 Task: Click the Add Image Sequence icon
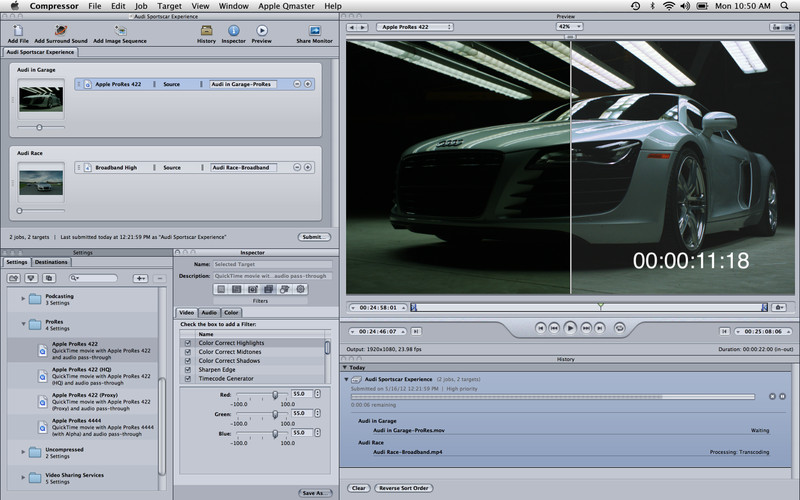pos(120,31)
